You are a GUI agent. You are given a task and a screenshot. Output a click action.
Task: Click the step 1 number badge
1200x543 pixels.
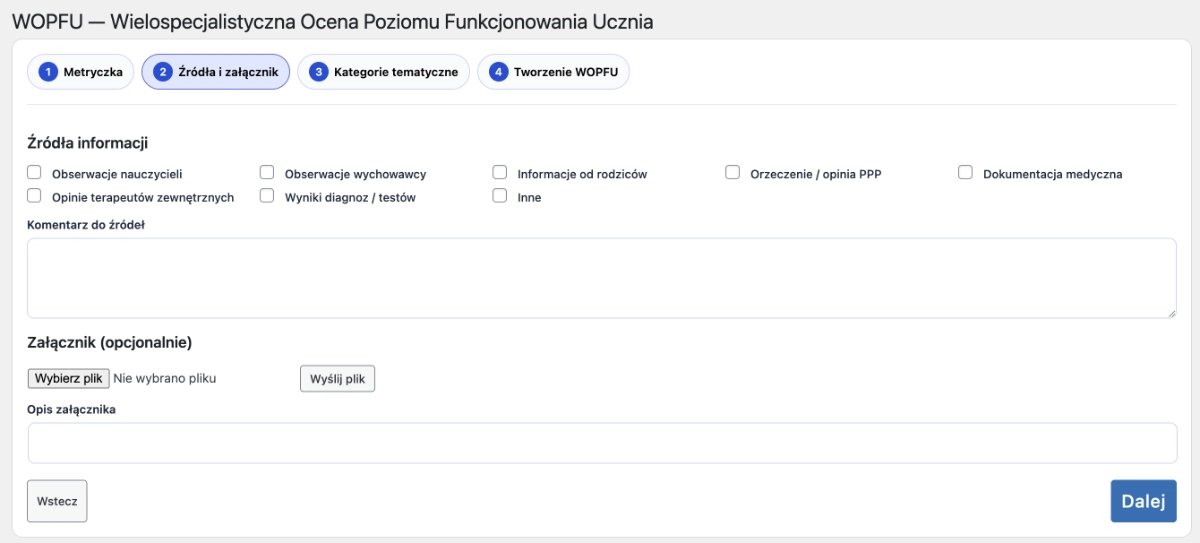[47, 72]
